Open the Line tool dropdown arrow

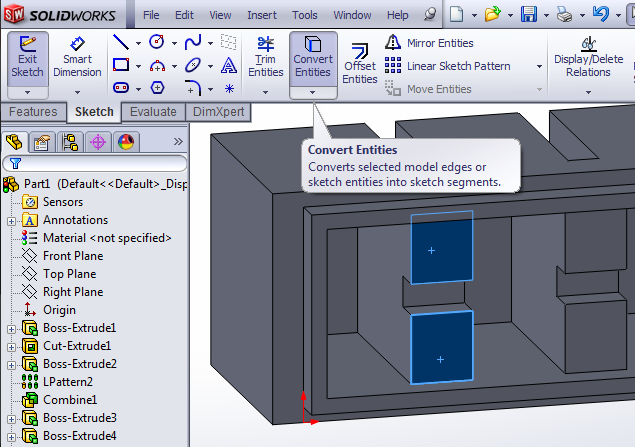pyautogui.click(x=138, y=43)
